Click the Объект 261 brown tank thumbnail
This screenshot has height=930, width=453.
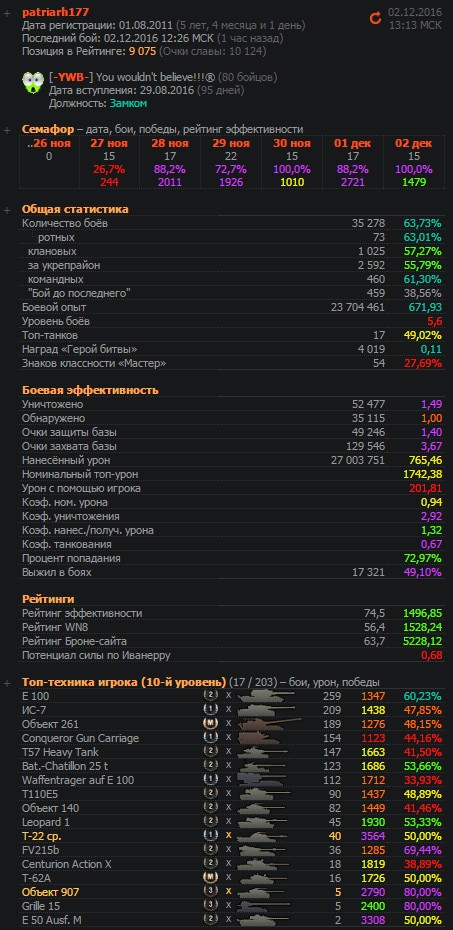(269, 724)
